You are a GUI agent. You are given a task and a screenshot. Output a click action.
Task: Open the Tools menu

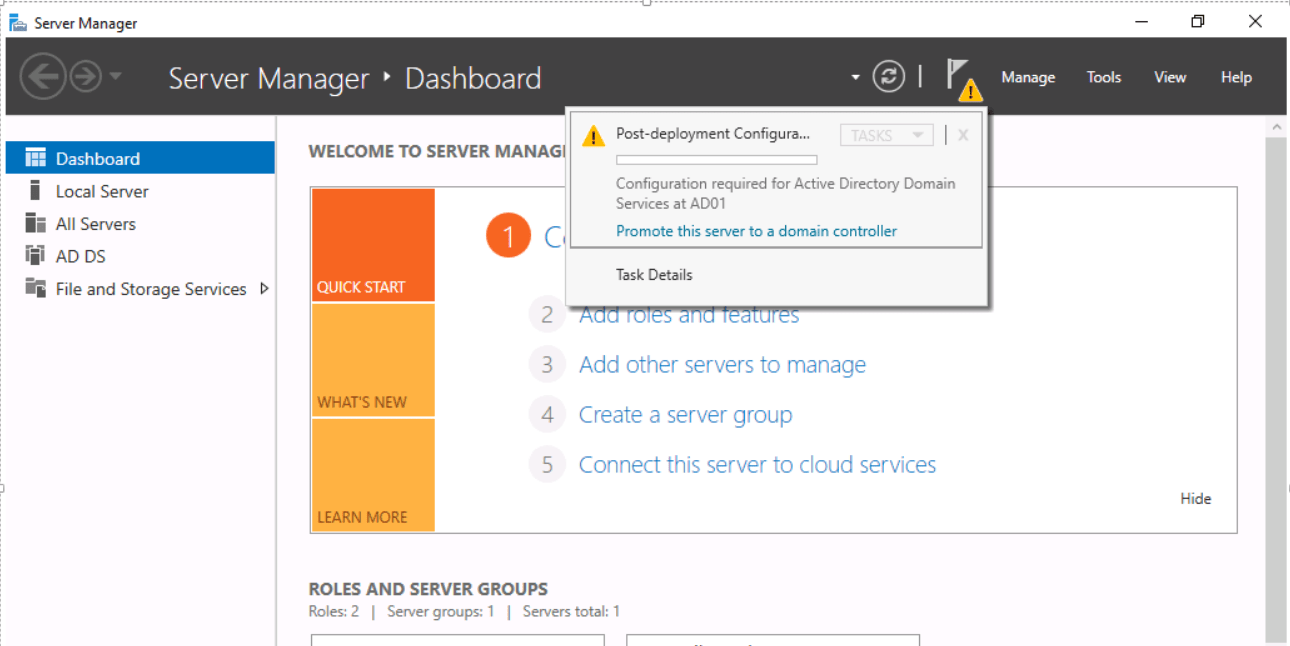click(x=1103, y=76)
